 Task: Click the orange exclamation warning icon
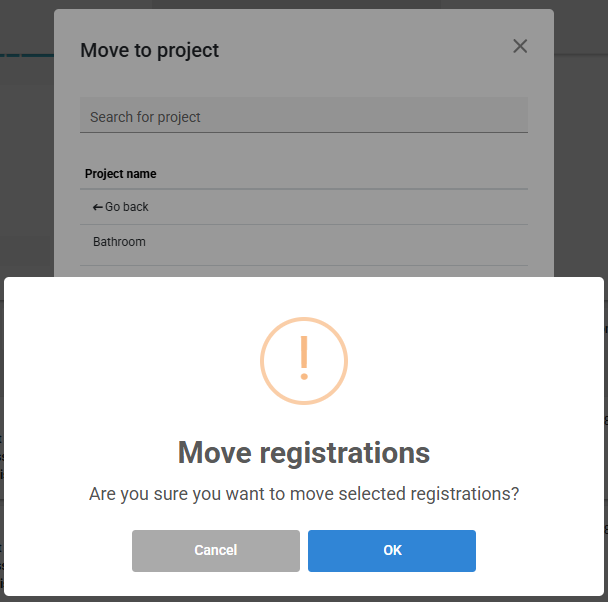coord(304,361)
